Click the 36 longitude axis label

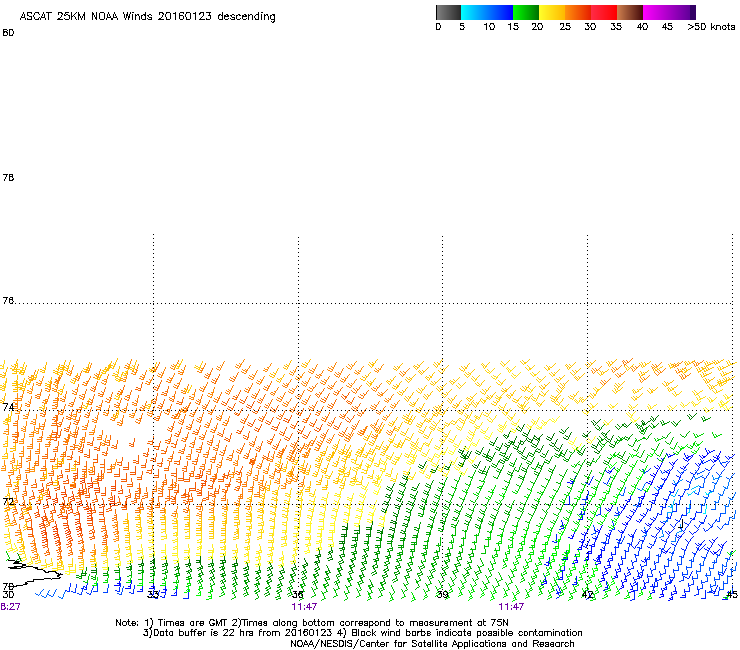(x=297, y=595)
